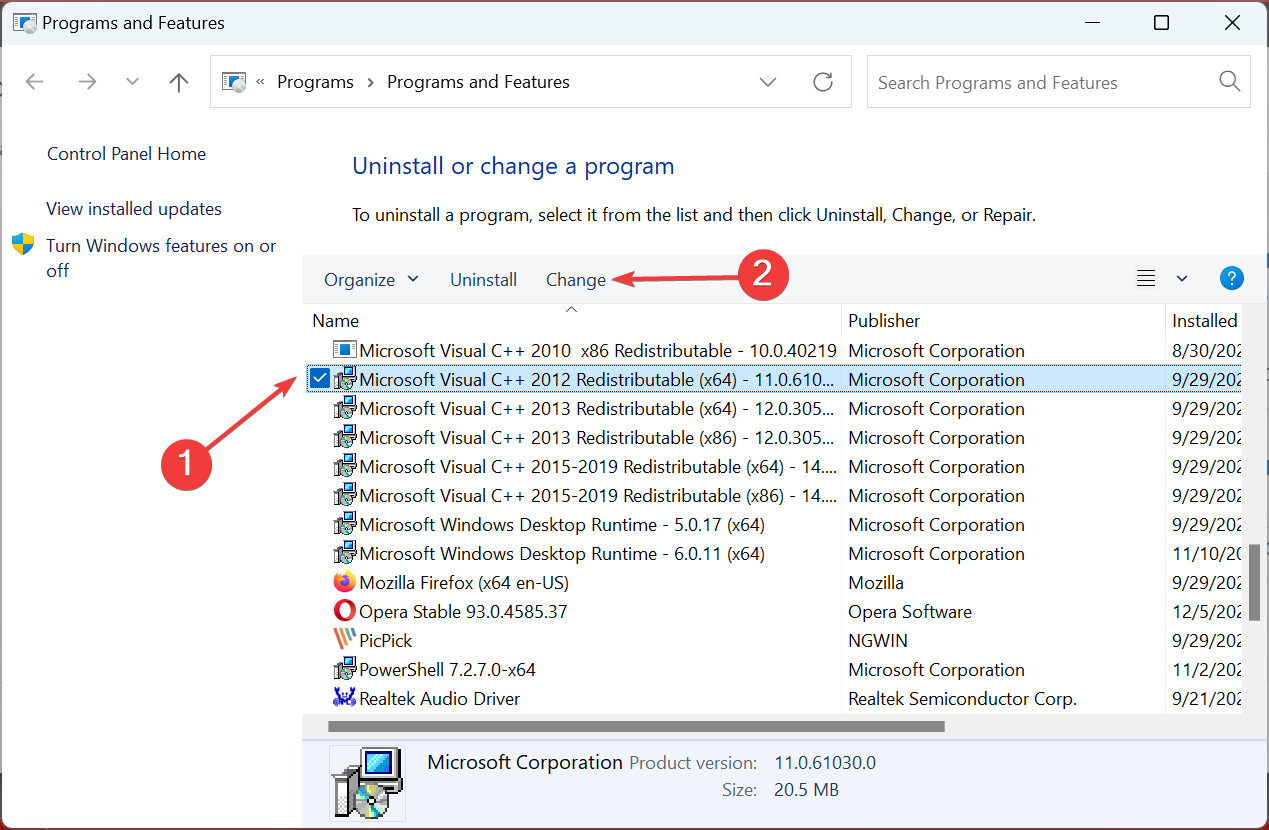Focus the Search Programs and Features box
This screenshot has width=1269, height=830.
pos(1058,82)
